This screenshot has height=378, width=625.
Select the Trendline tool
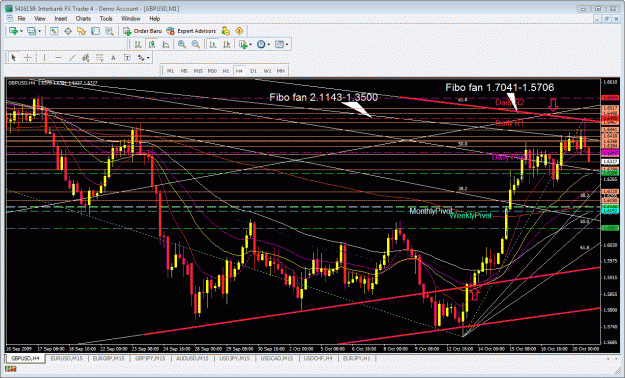[x=72, y=58]
